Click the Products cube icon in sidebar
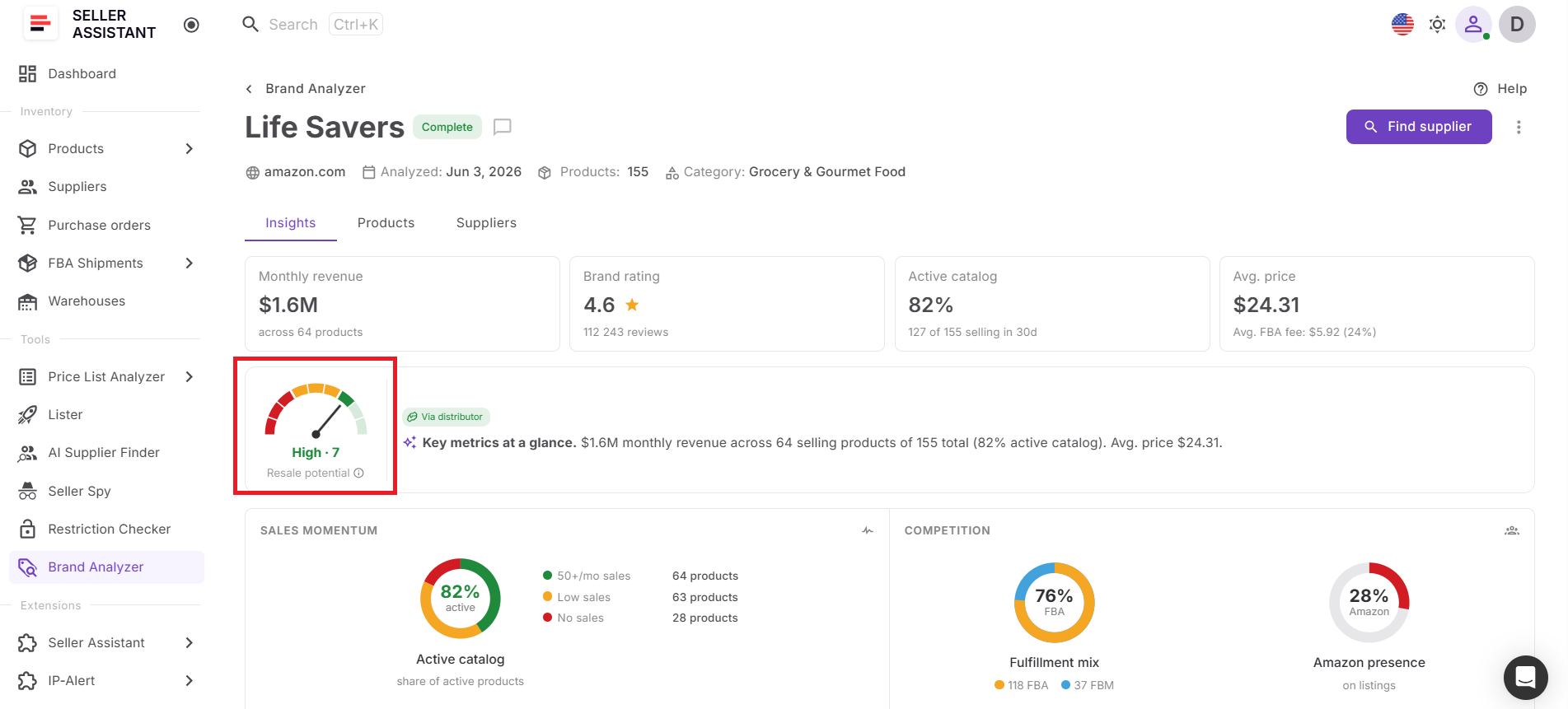 pos(27,149)
